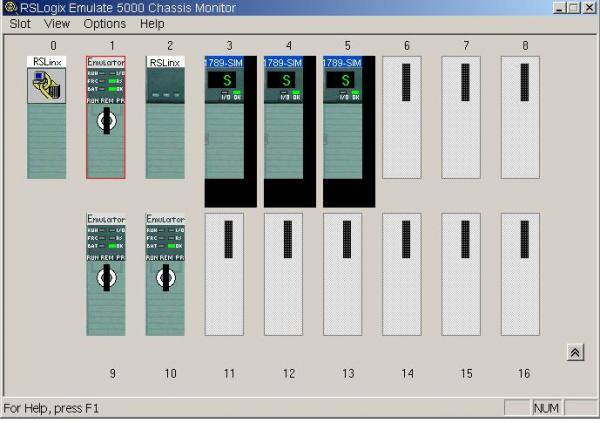Click the empty slot 6
This screenshot has width=600, height=423.
pyautogui.click(x=402, y=117)
